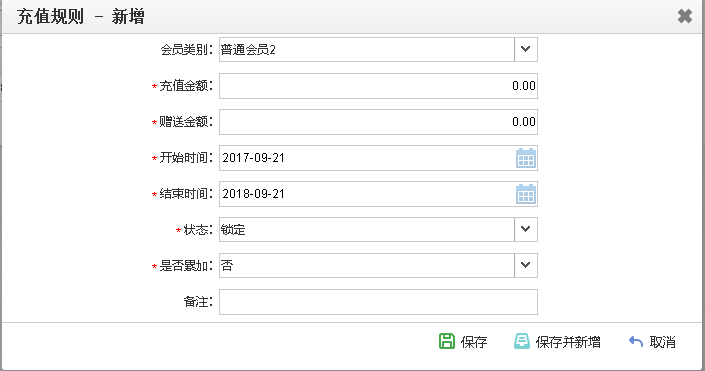Click the 保存并新增 button label
Screen dimensions: 705x371
pos(568,342)
